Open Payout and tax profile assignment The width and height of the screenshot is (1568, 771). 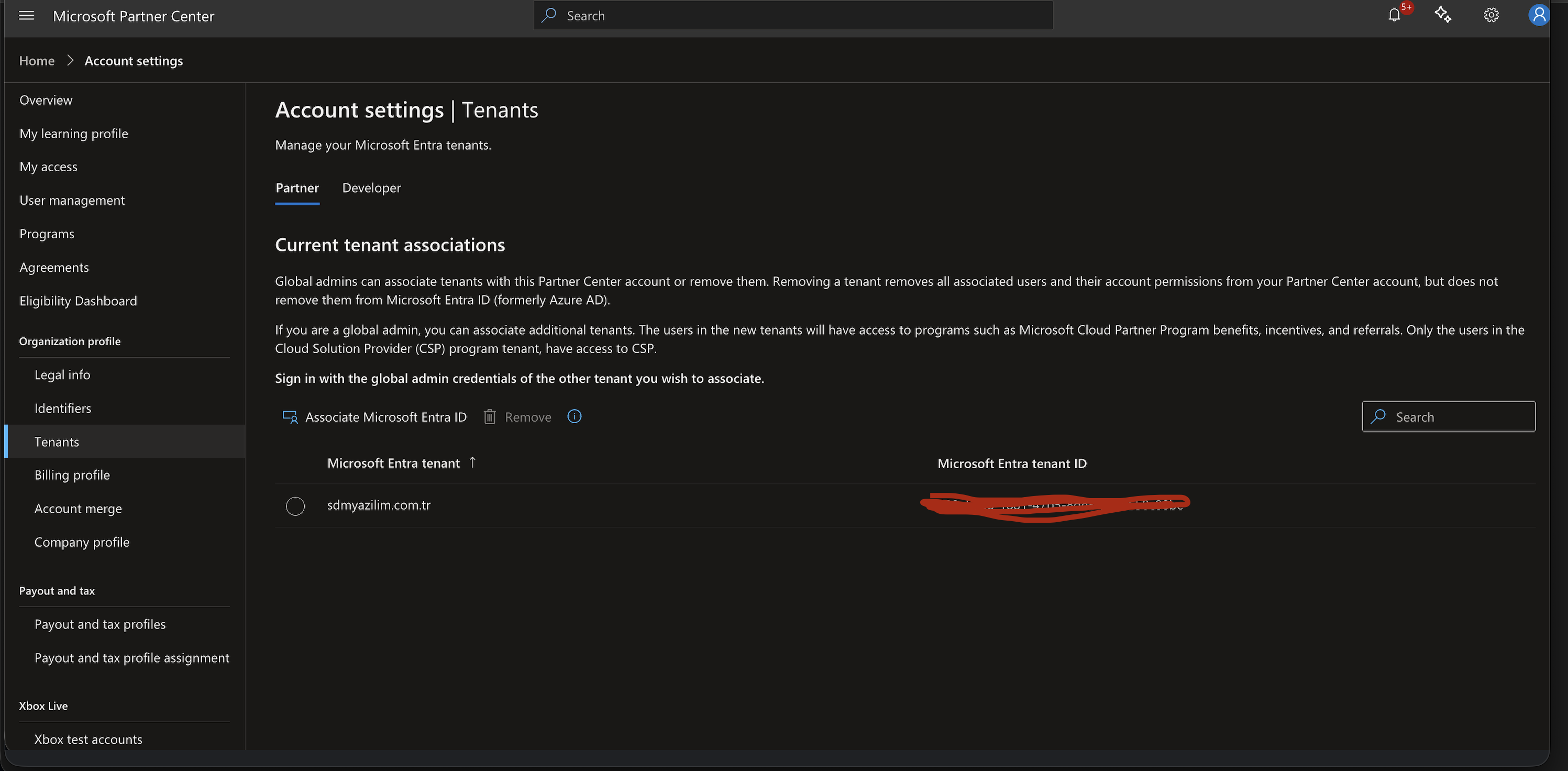131,658
